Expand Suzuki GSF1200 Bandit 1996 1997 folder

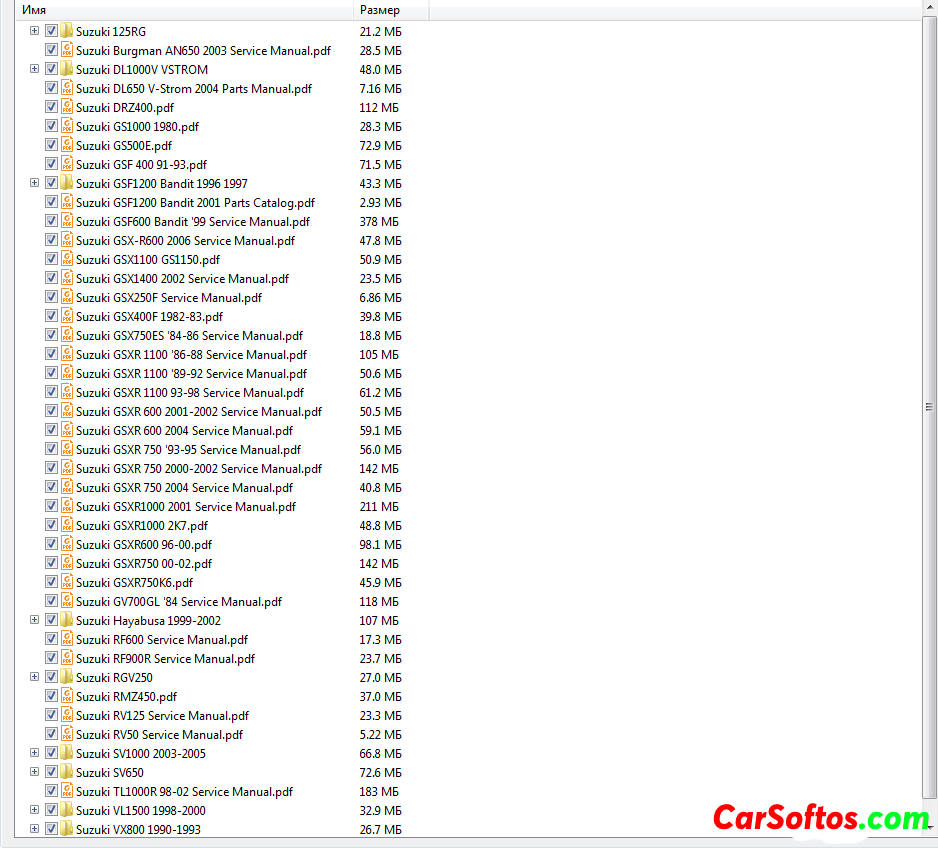coord(34,184)
